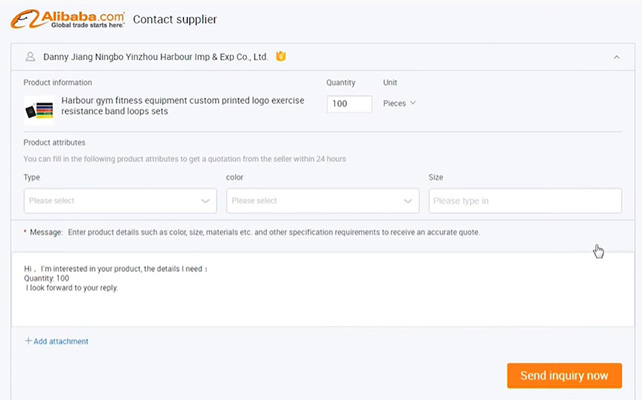Focus the Quantity field showing 100
This screenshot has height=400, width=642.
point(349,104)
